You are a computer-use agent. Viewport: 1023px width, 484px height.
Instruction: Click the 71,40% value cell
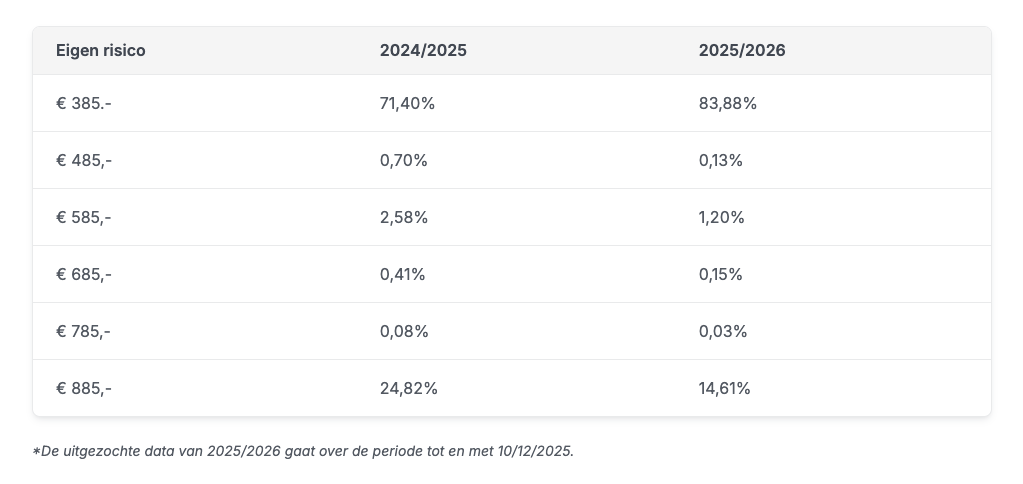(x=407, y=103)
